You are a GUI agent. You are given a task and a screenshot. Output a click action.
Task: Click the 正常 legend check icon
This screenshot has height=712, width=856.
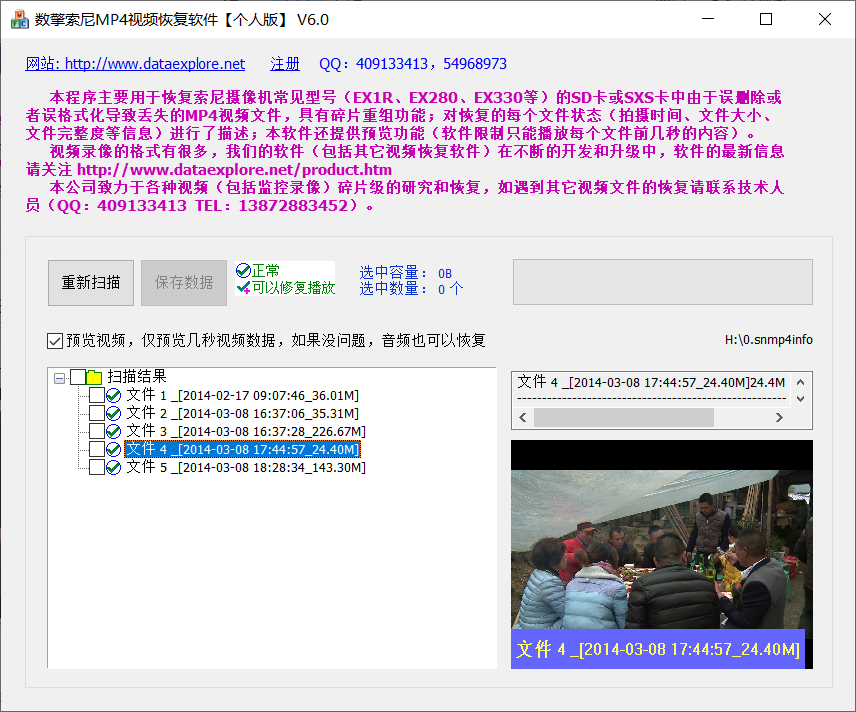tap(243, 270)
